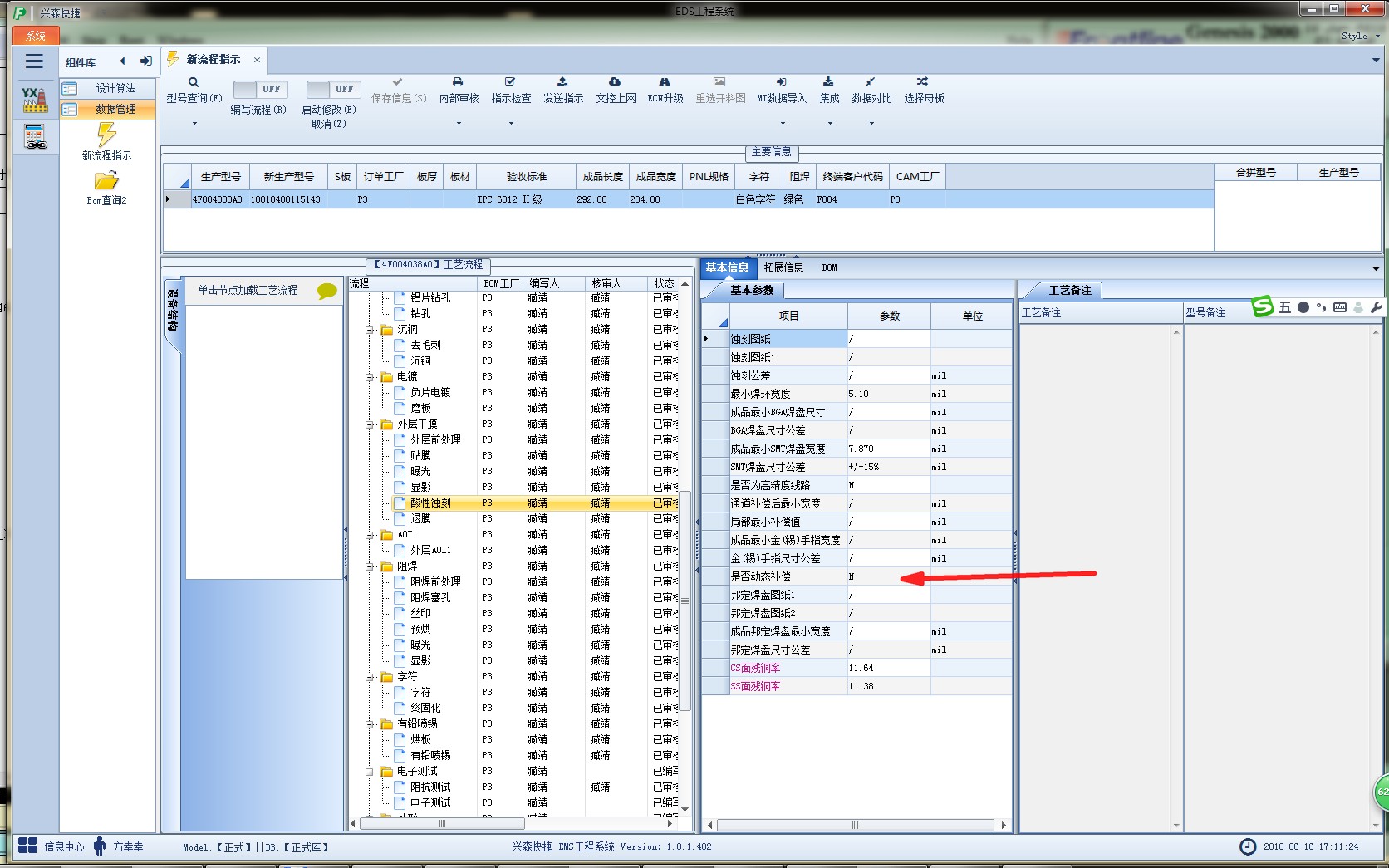This screenshot has width=1389, height=868.
Task: Click the yellow speech bubble icon
Action: [327, 291]
